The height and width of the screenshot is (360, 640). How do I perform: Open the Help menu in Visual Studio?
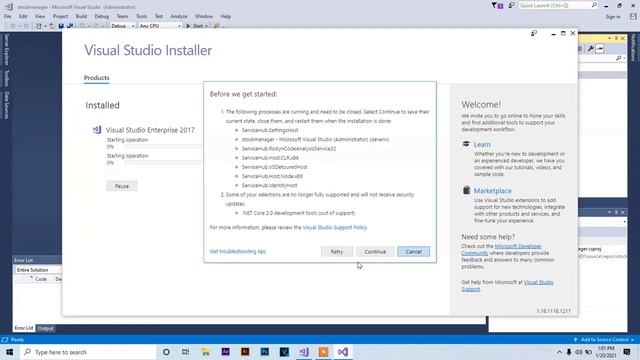pyautogui.click(x=226, y=16)
